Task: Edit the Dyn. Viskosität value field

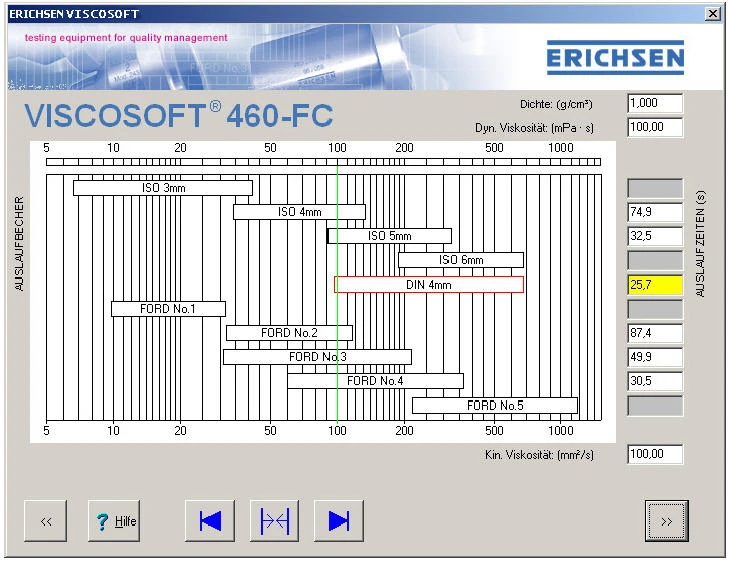Action: (654, 127)
